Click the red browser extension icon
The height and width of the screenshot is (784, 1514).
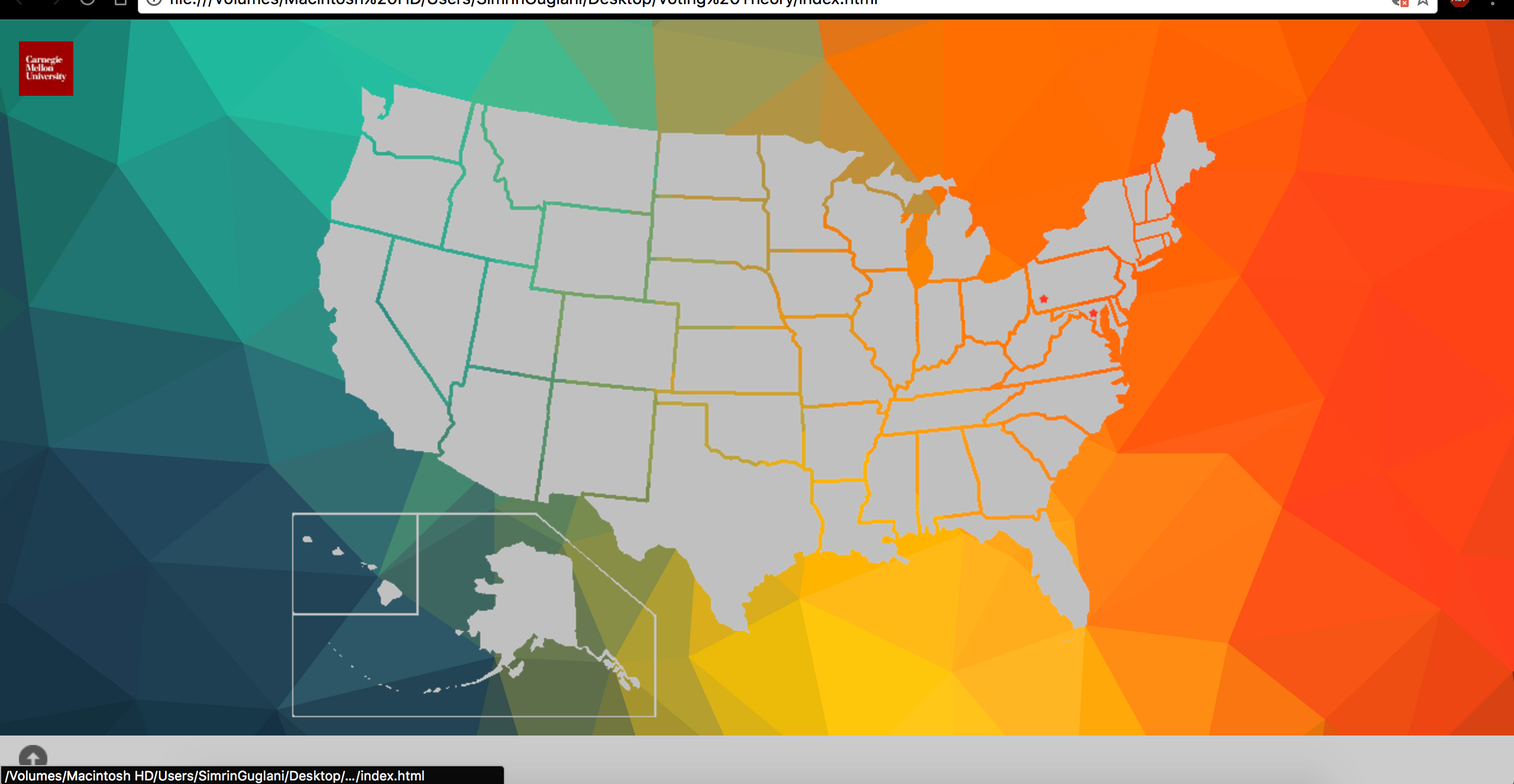click(1459, 2)
